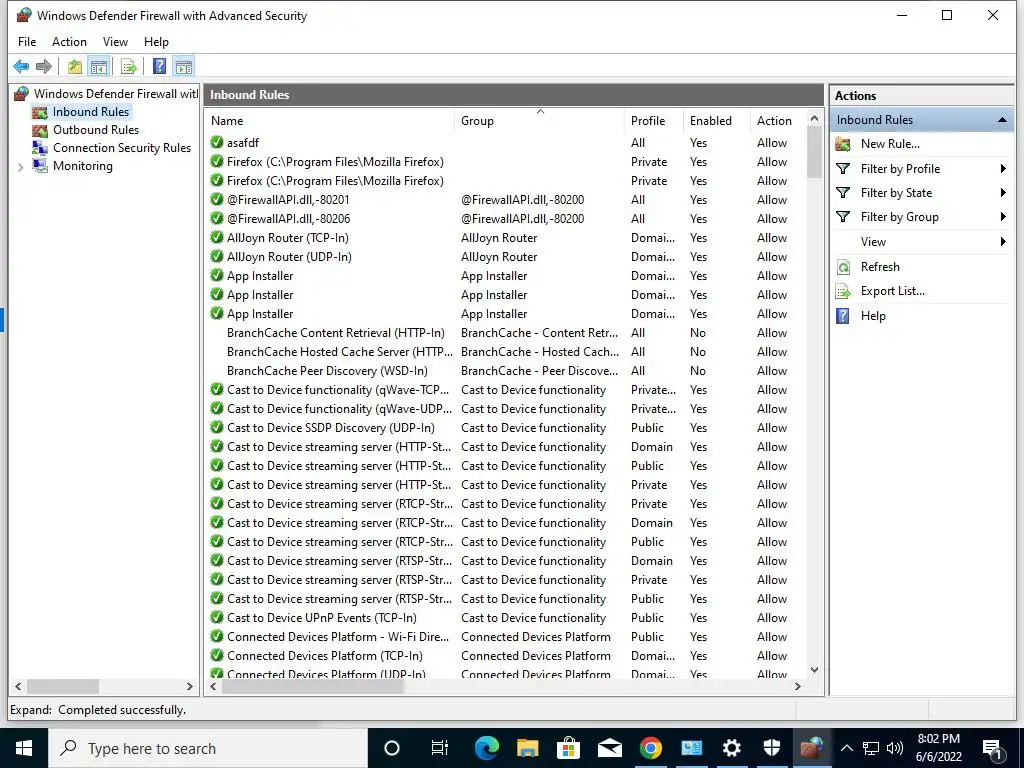Open Windows Security shield on taskbar

[x=772, y=748]
